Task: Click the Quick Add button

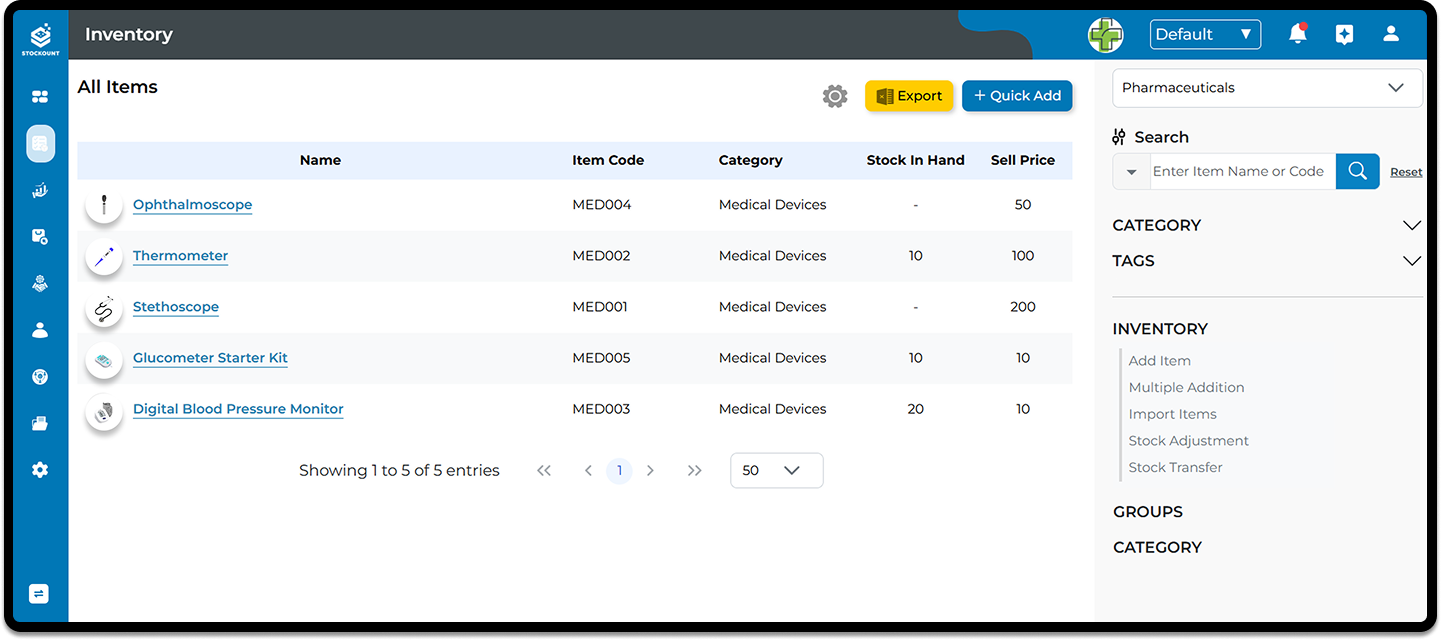Action: (1017, 96)
